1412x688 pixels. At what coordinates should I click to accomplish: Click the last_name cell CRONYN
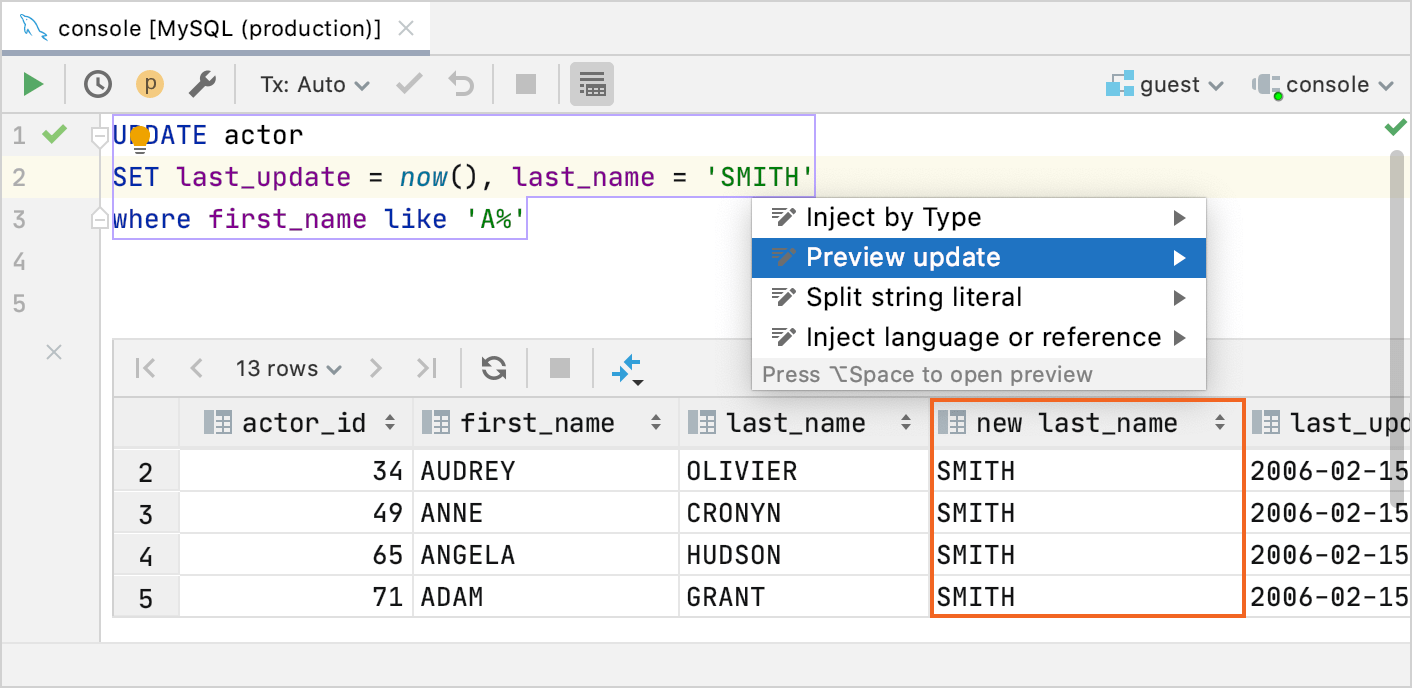click(805, 513)
